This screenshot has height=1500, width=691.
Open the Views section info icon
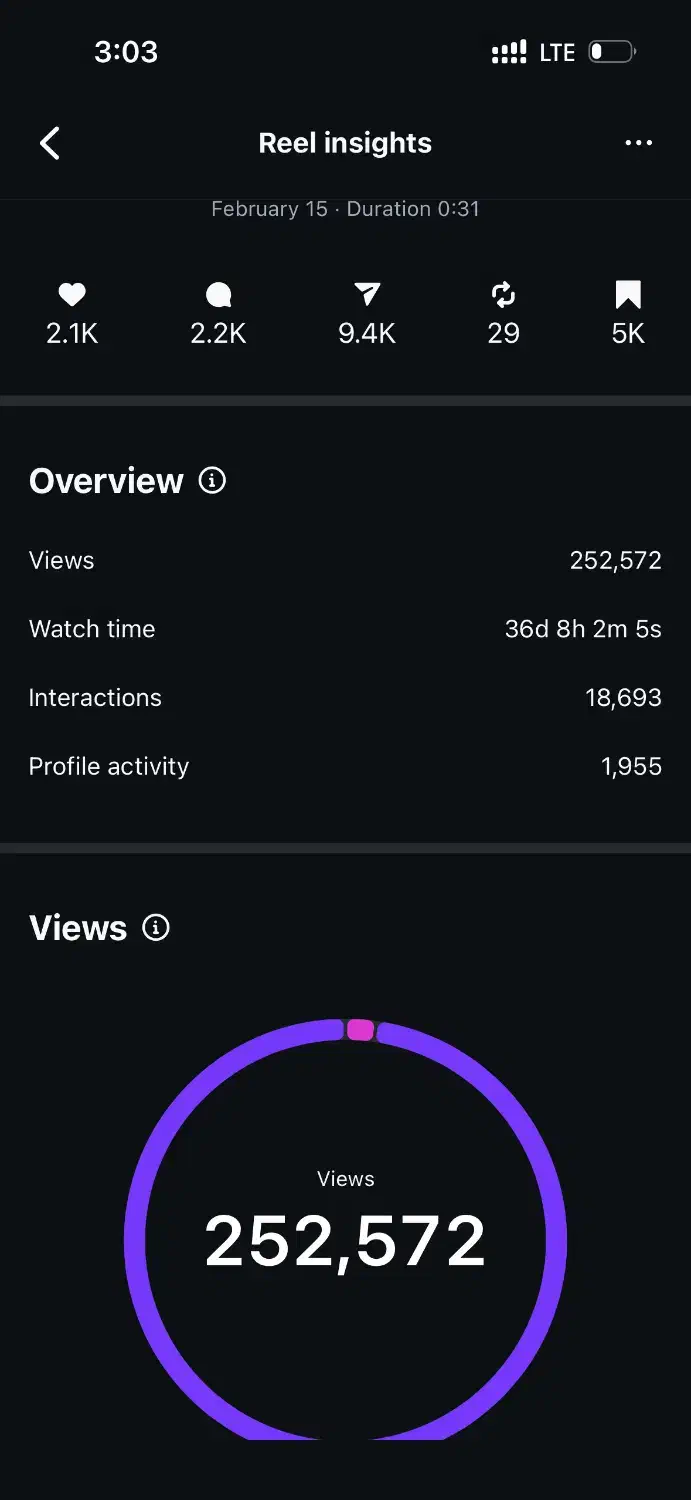tap(156, 928)
